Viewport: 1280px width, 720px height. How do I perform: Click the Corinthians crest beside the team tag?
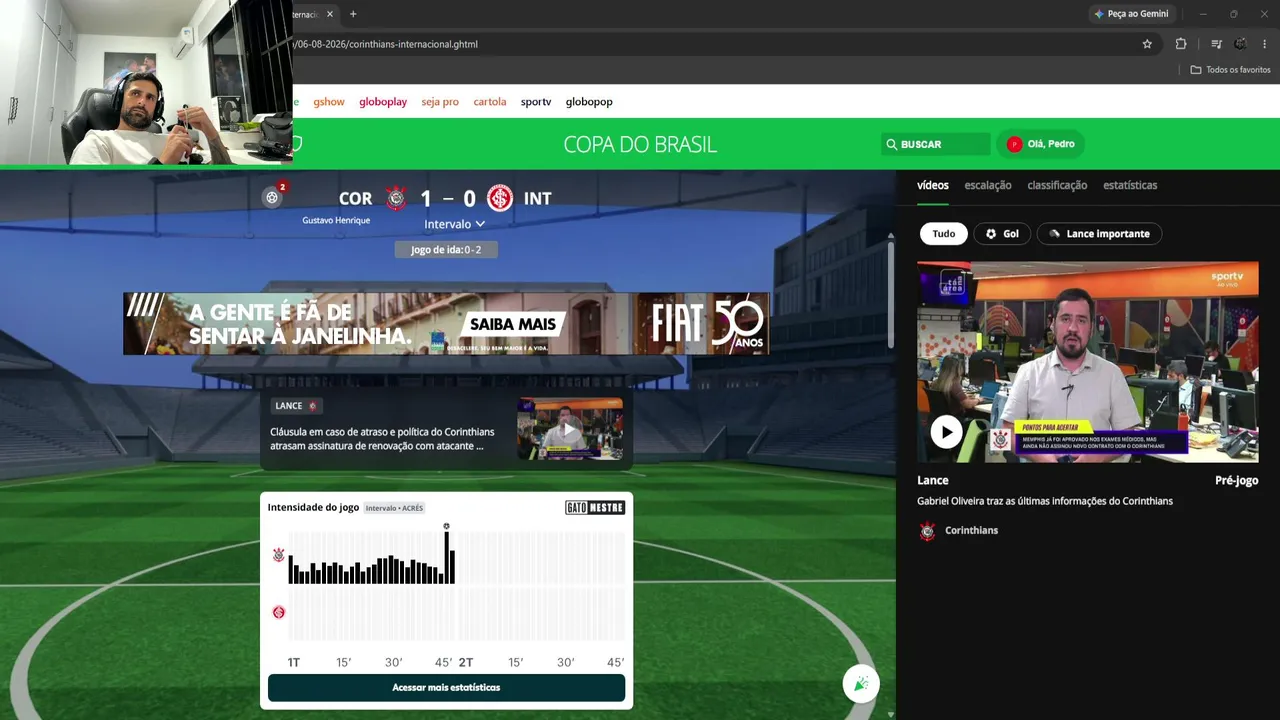pyautogui.click(x=928, y=531)
